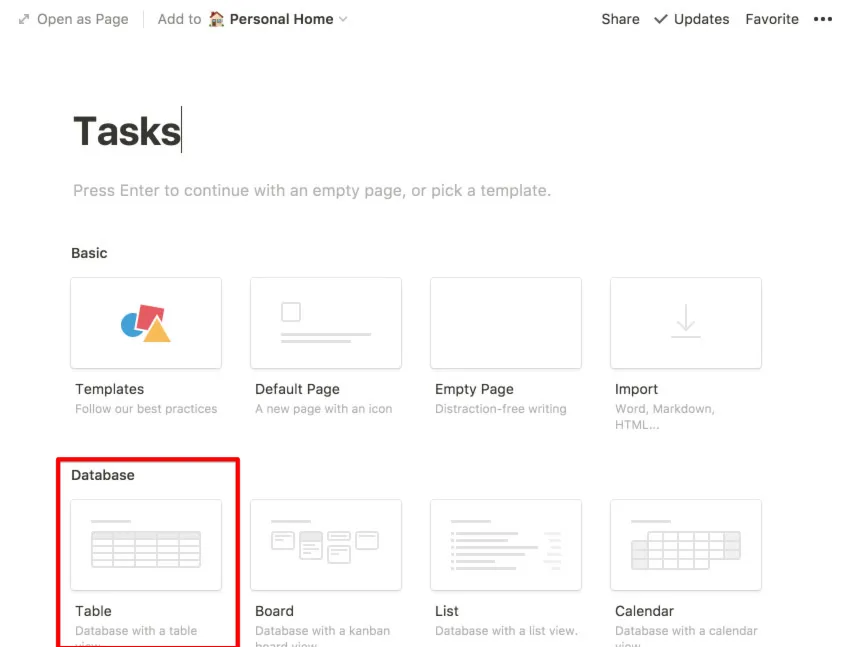848x647 pixels.
Task: Pick the List database view icon
Action: (x=505, y=545)
